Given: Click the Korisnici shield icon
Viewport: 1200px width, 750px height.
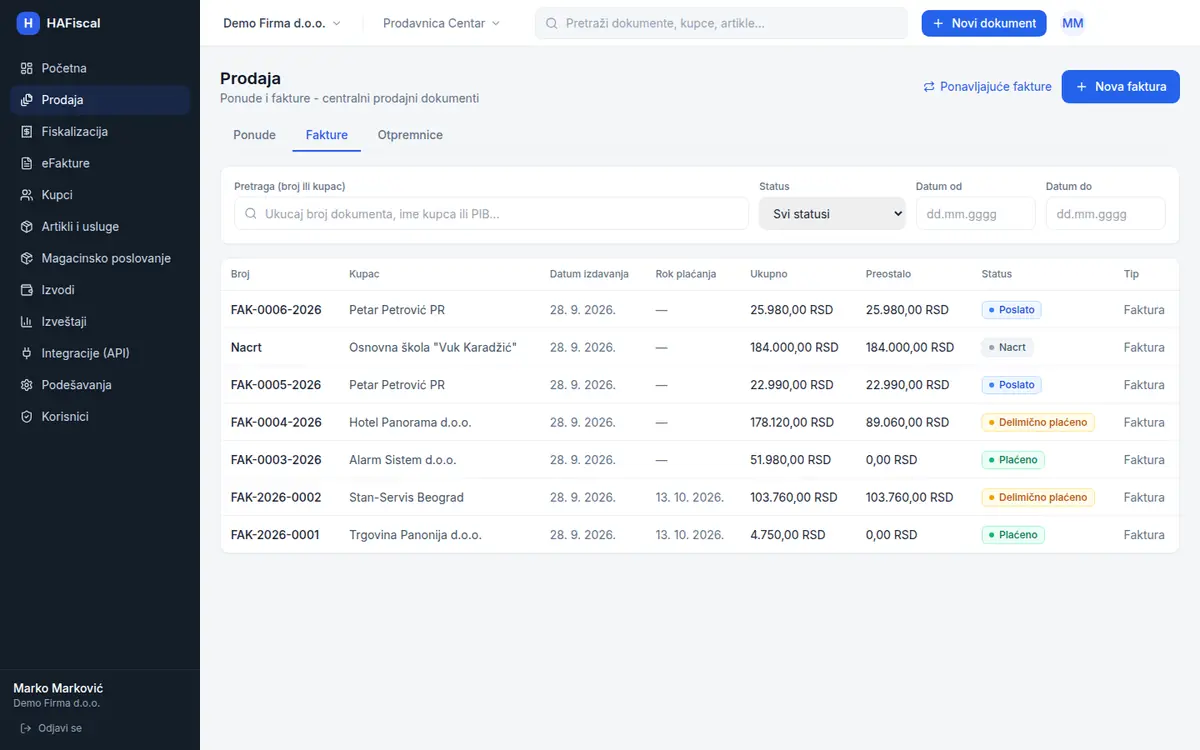Looking at the screenshot, I should pyautogui.click(x=27, y=417).
